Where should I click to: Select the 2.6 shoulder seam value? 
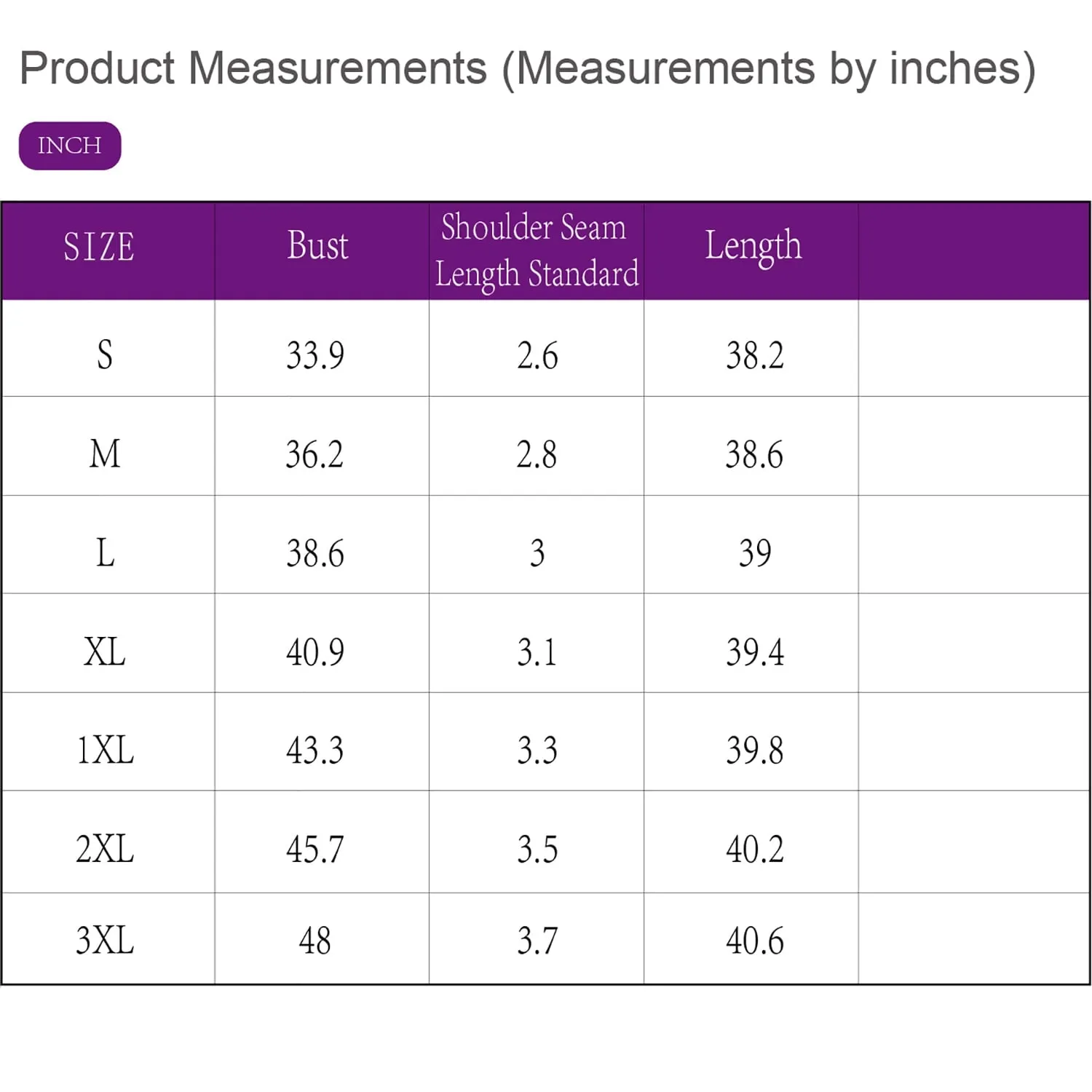[537, 355]
